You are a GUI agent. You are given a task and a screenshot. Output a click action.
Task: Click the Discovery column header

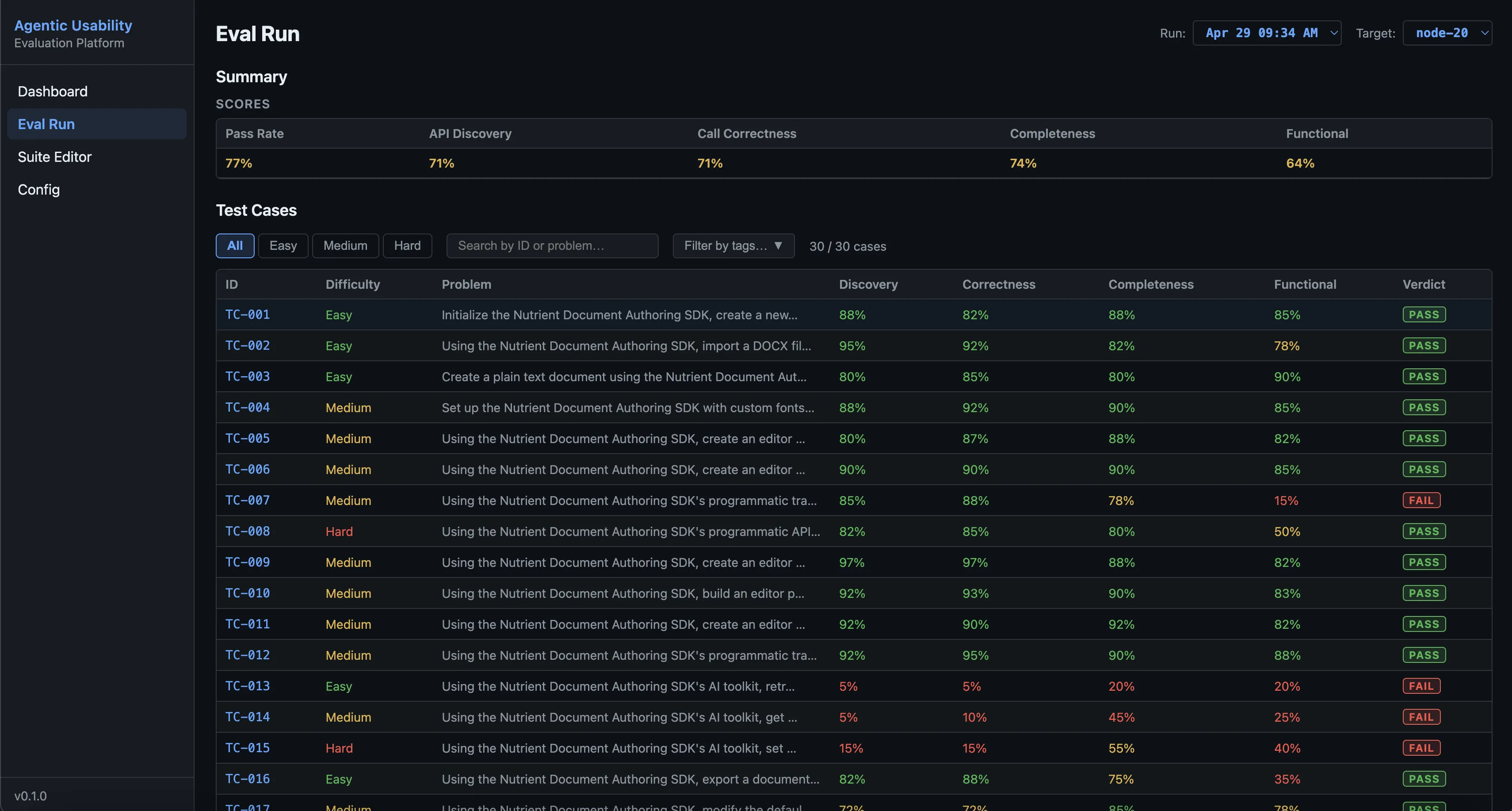pos(868,284)
